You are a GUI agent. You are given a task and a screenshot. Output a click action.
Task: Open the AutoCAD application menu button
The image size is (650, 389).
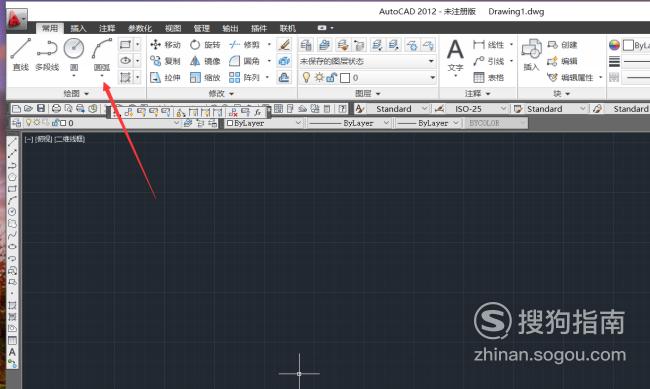(17, 19)
